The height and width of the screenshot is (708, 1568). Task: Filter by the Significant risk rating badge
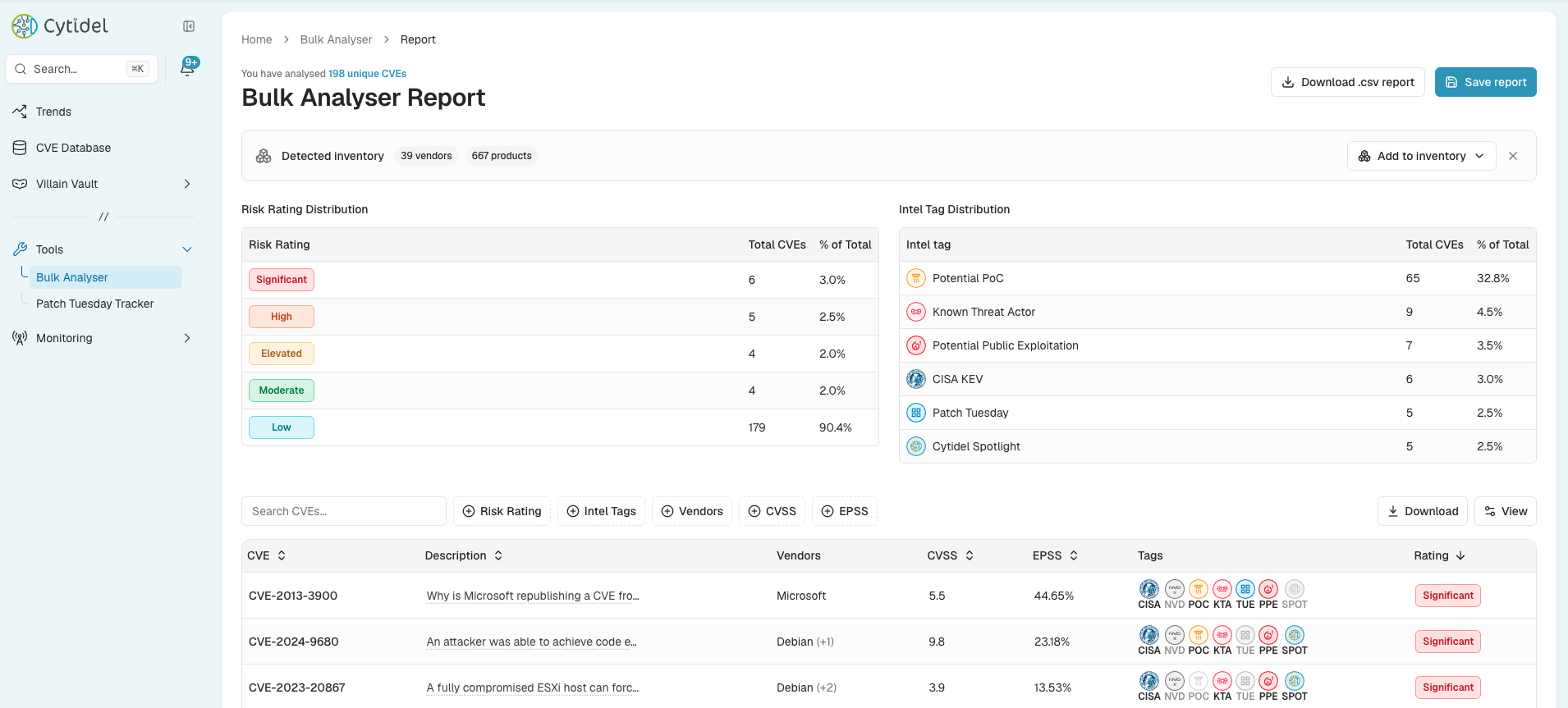pyautogui.click(x=282, y=280)
